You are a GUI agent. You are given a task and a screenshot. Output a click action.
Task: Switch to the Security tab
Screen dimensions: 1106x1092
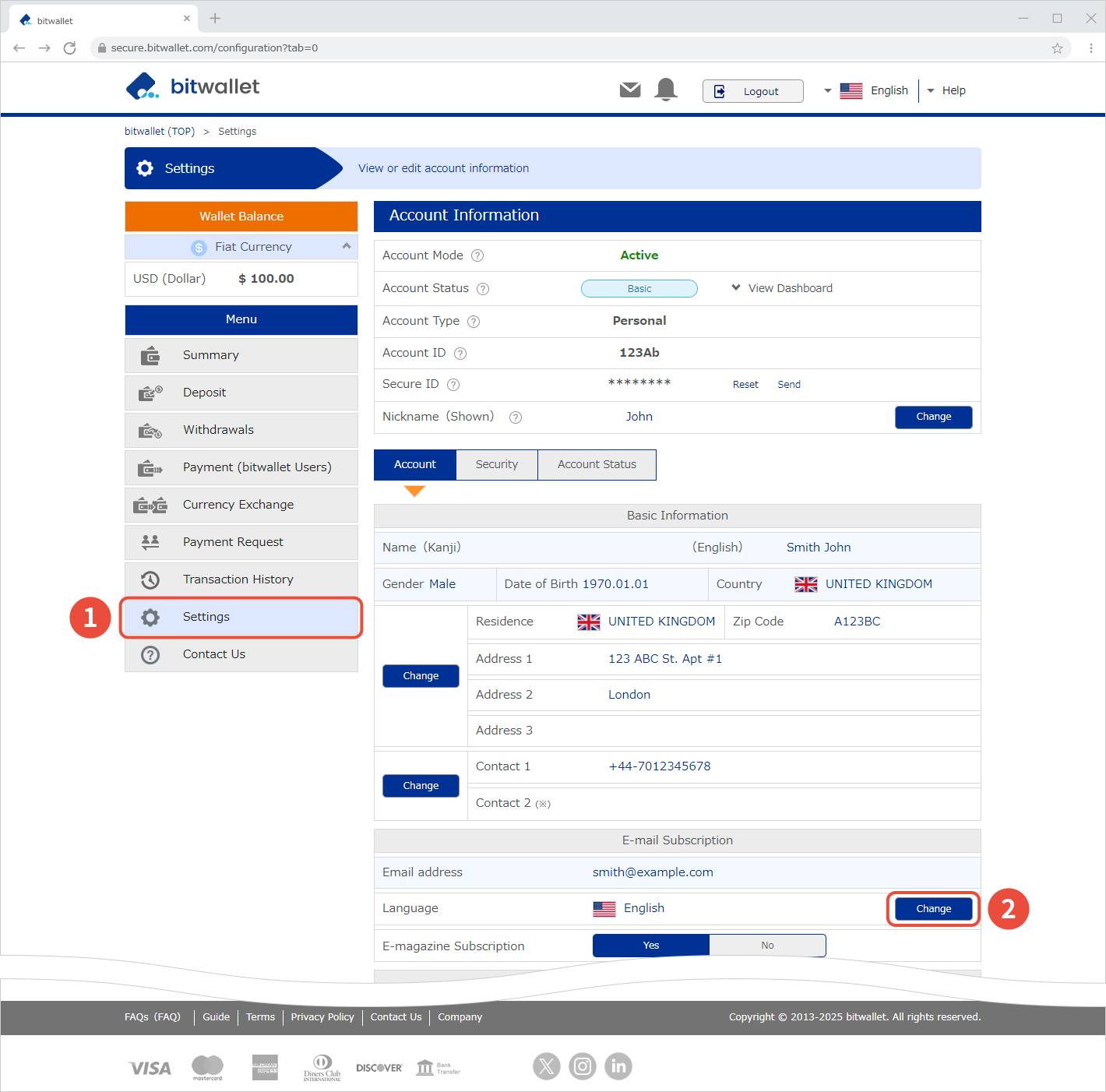497,465
